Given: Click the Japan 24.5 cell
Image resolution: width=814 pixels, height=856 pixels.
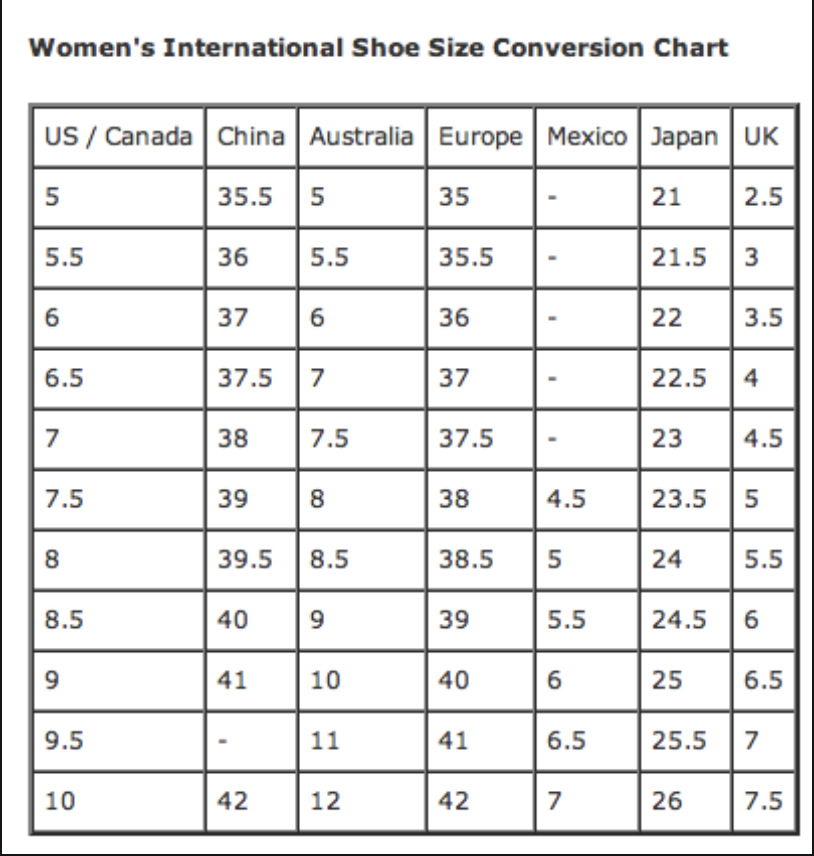Looking at the screenshot, I should 685,620.
